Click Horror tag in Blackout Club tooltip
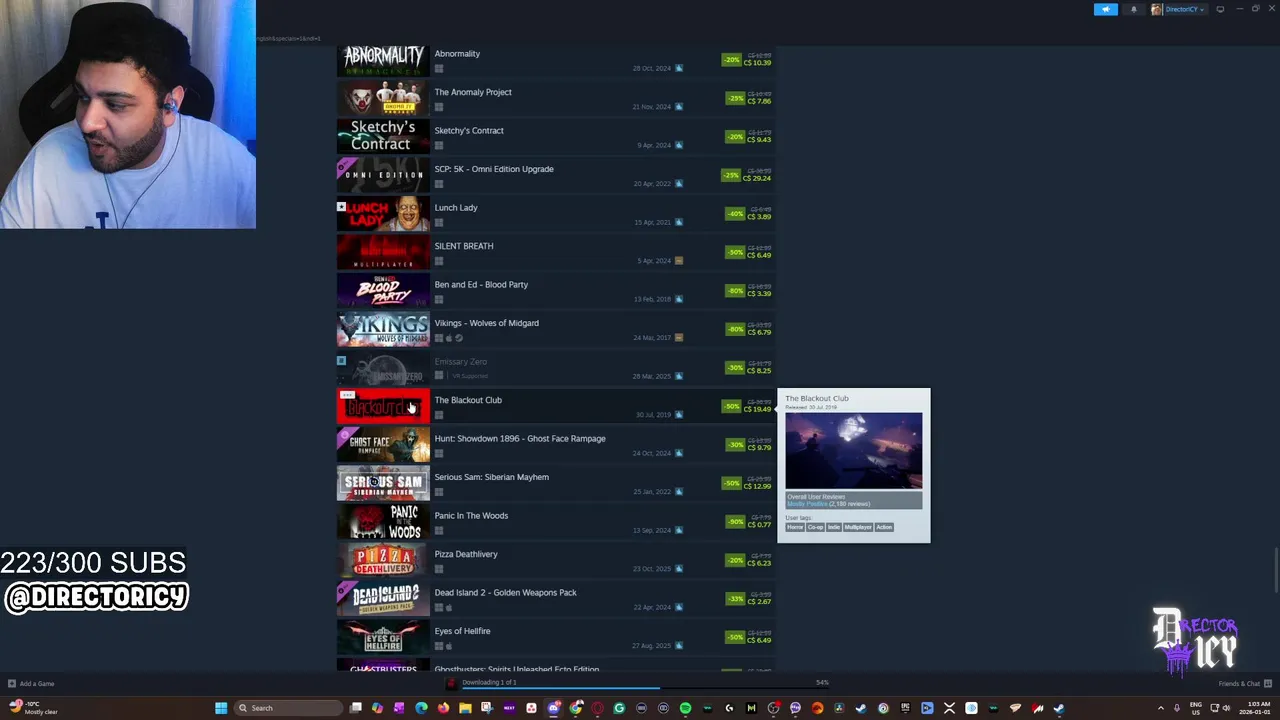Image resolution: width=1280 pixels, height=720 pixels. [x=795, y=527]
